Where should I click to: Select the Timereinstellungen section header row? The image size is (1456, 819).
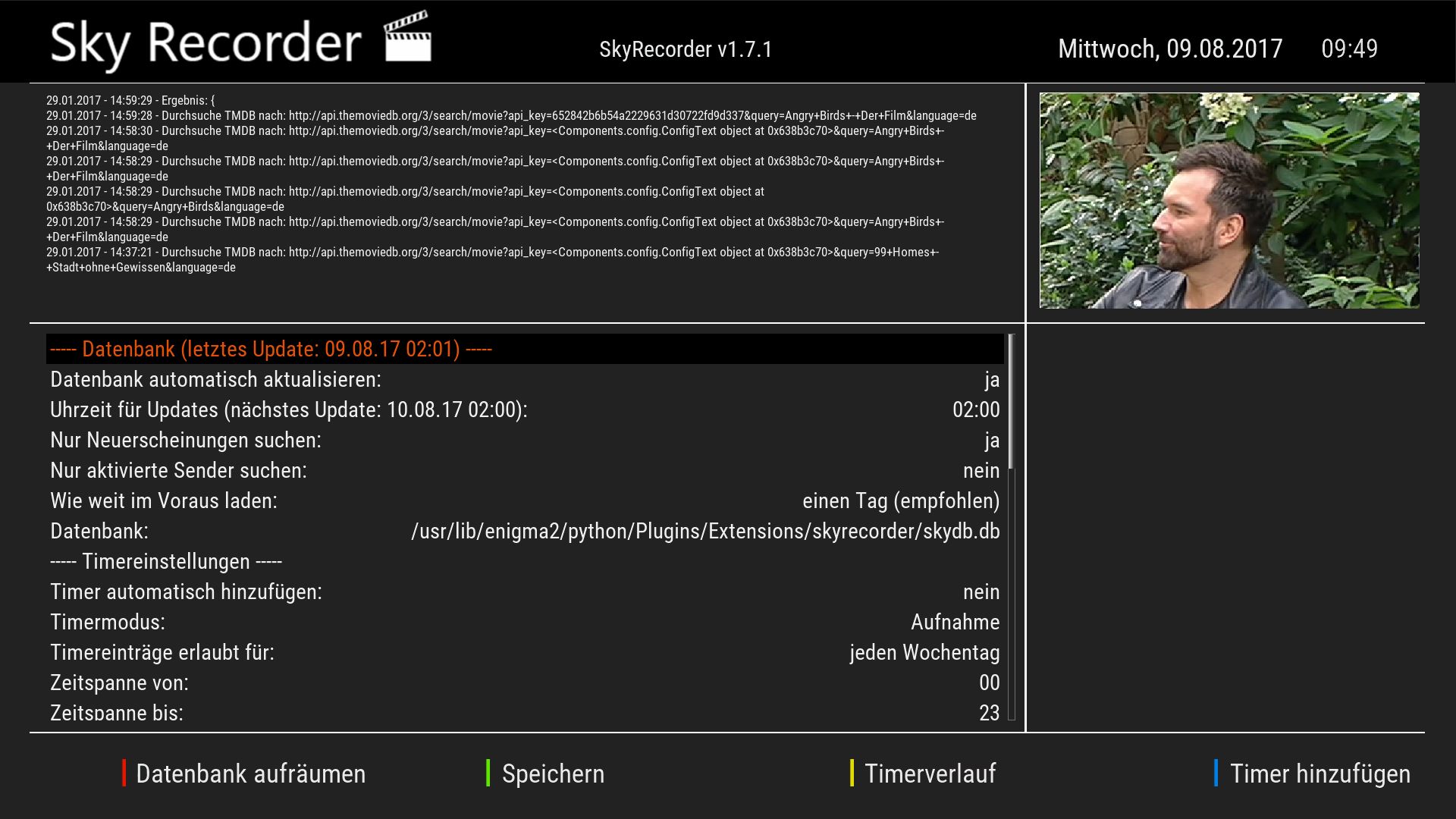[x=166, y=561]
